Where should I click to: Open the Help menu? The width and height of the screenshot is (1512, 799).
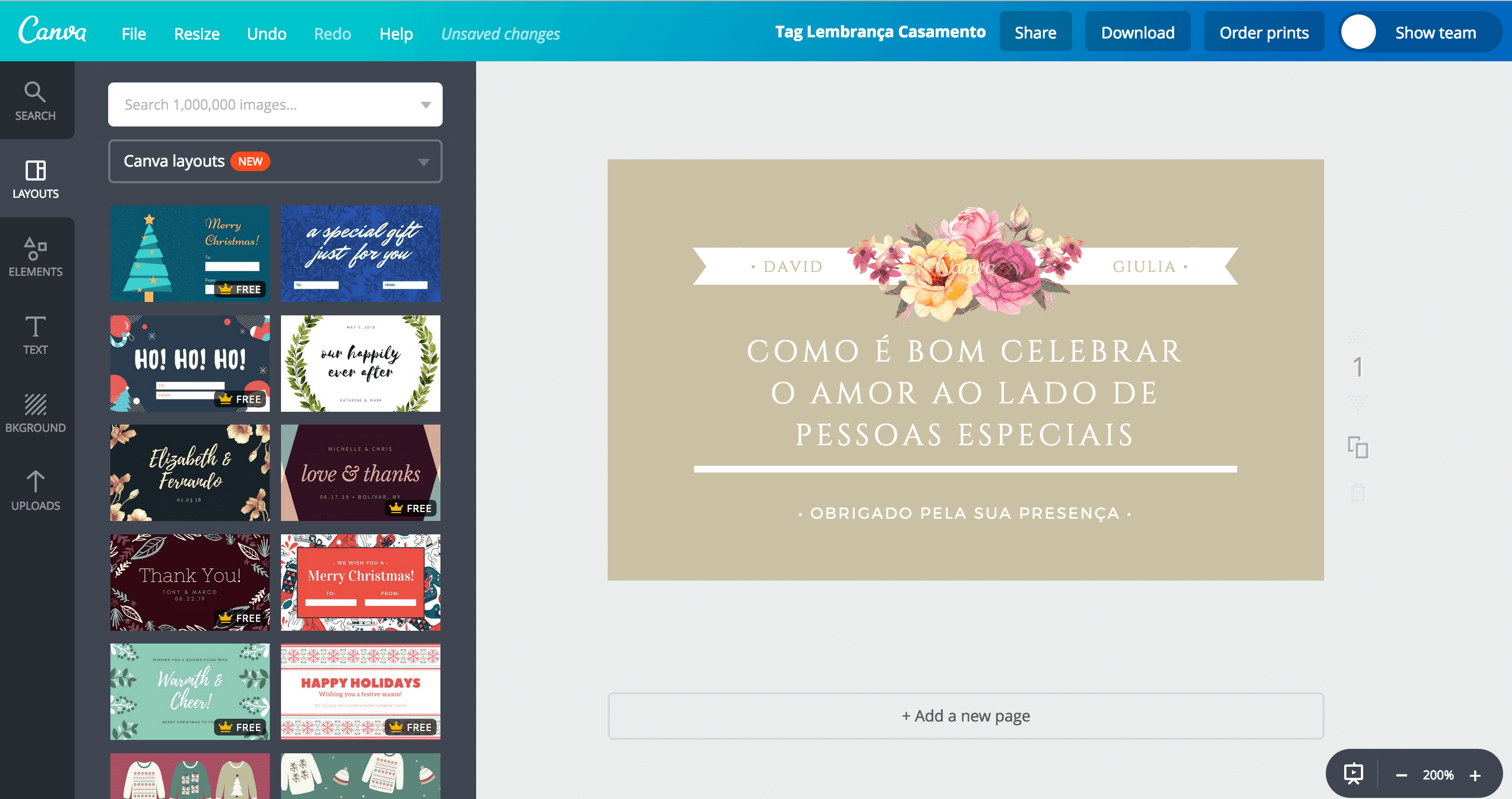(x=396, y=33)
